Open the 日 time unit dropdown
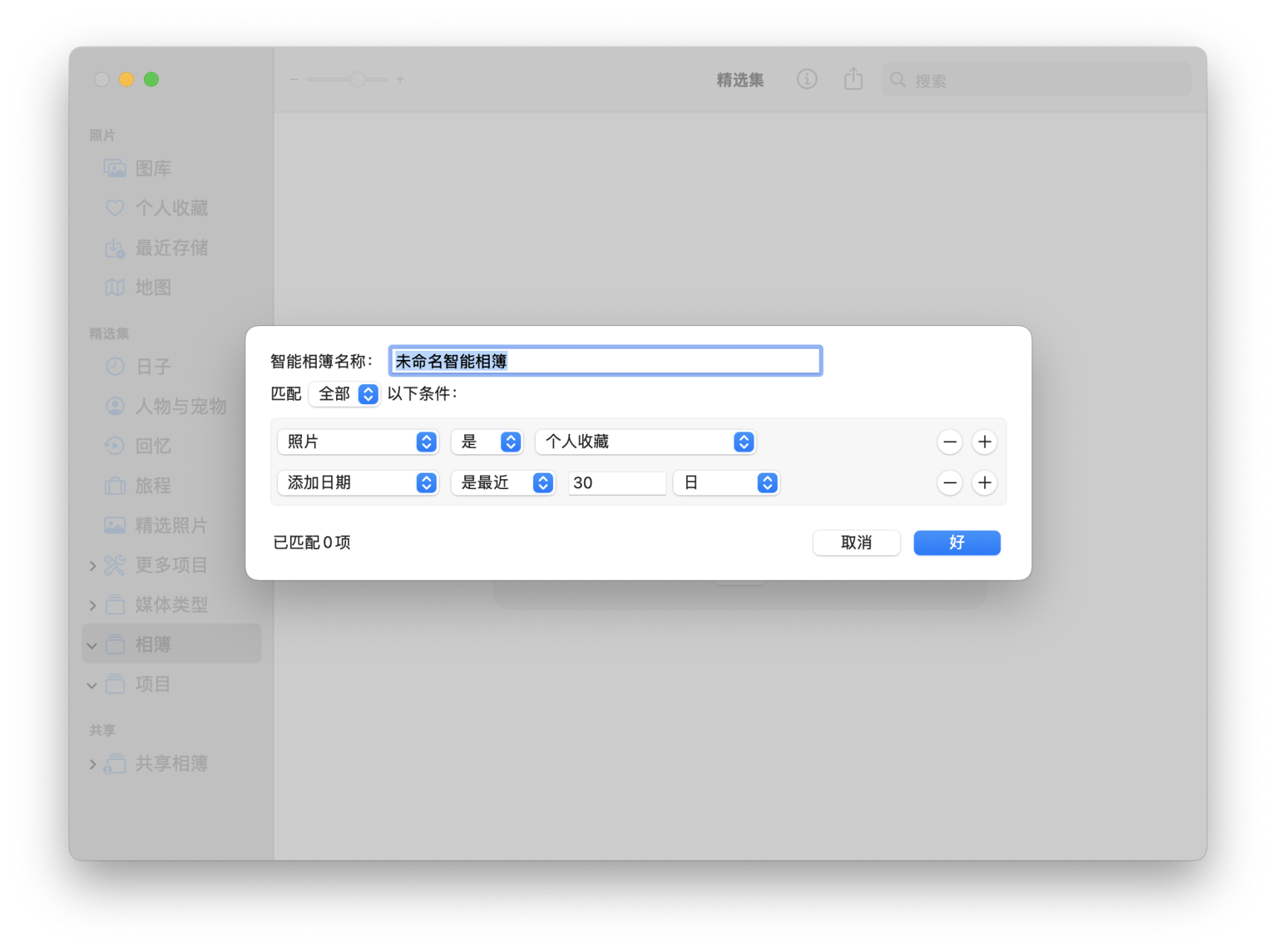This screenshot has height=952, width=1276. (727, 483)
